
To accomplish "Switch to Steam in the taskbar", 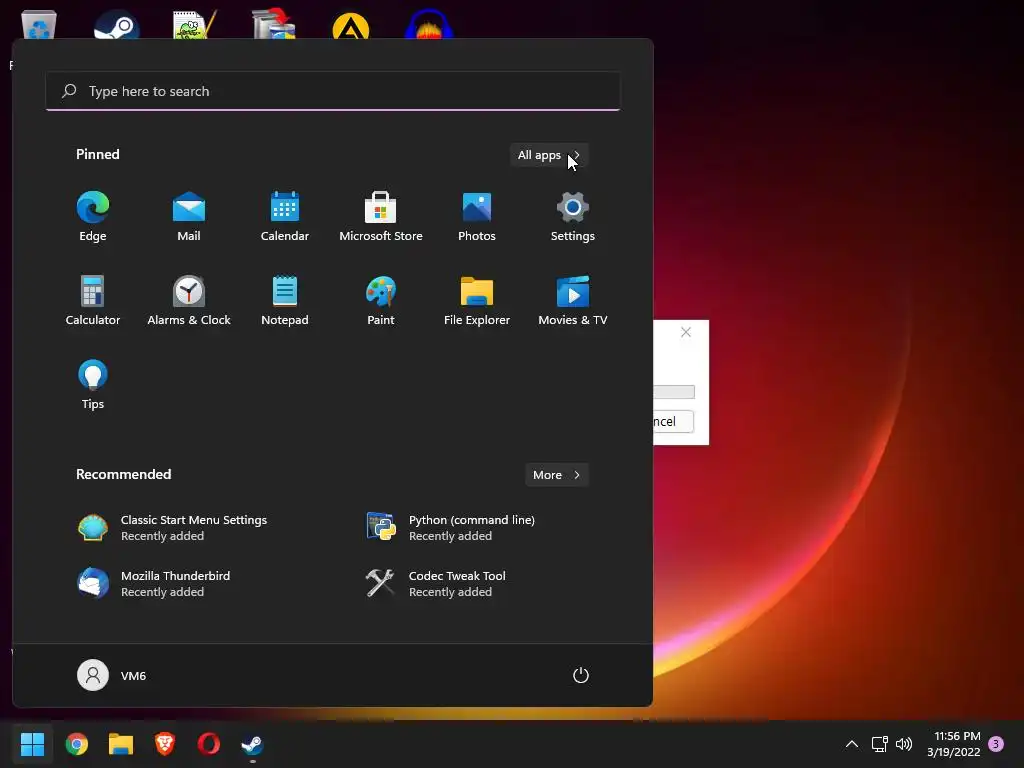I will click(253, 744).
